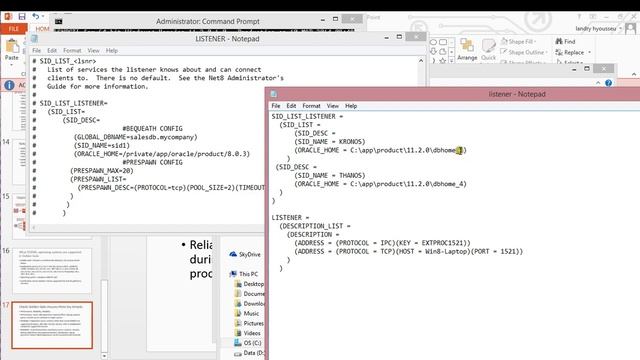The height and width of the screenshot is (360, 640).
Task: Click Find in PowerPoint ribbon
Action: point(565,42)
